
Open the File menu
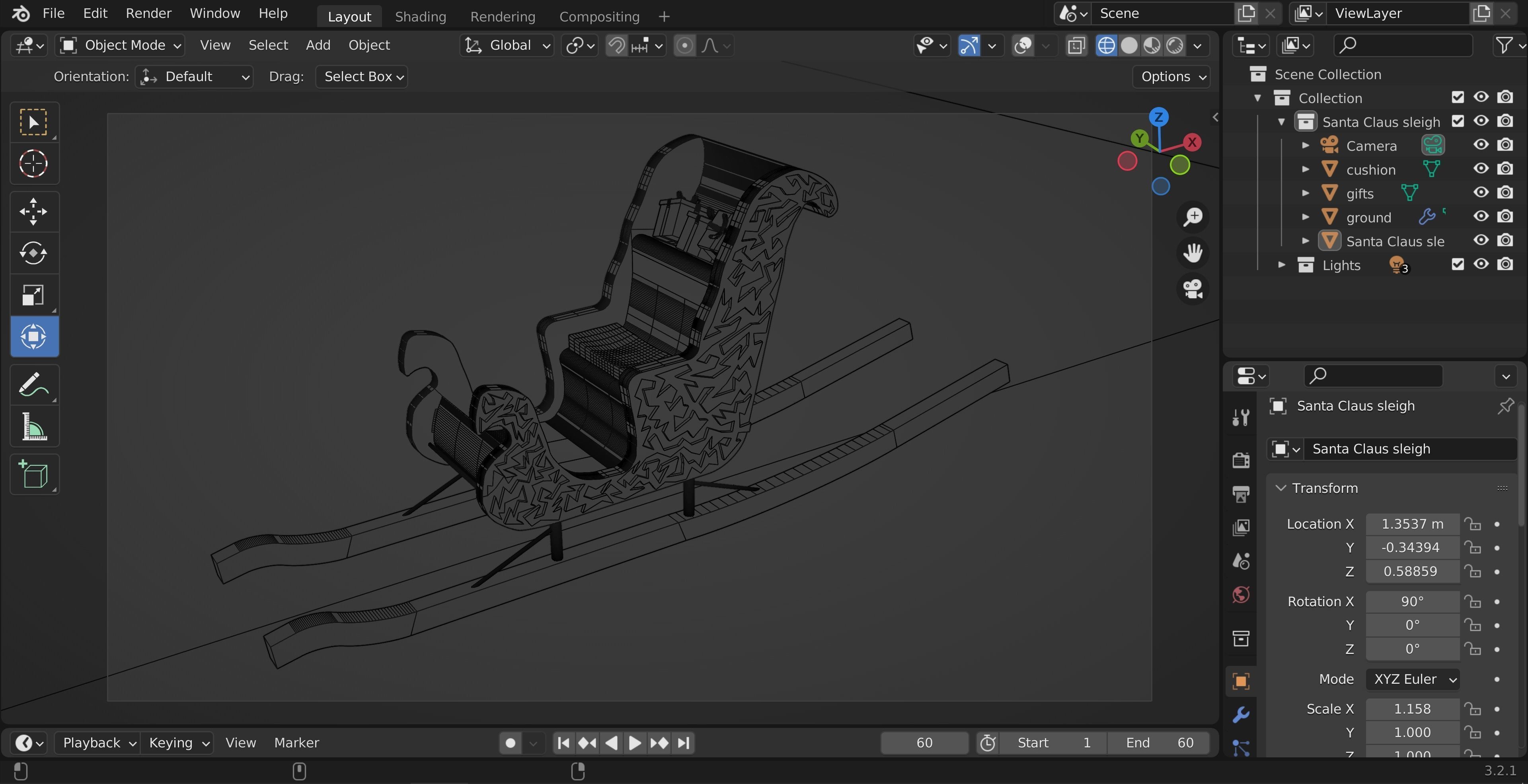[53, 13]
